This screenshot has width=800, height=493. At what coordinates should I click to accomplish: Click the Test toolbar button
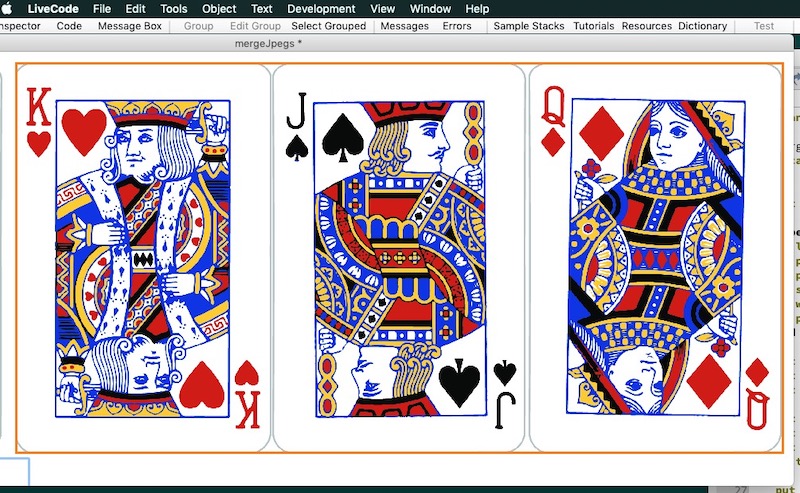click(x=764, y=26)
